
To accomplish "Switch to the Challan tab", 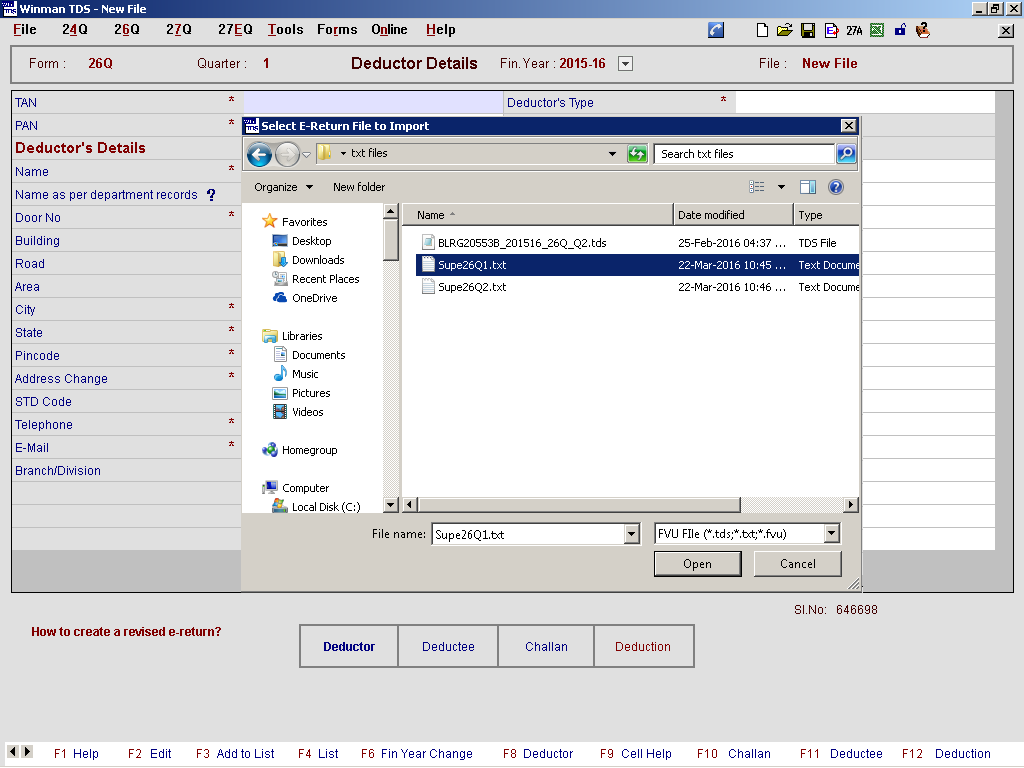I will click(x=546, y=647).
